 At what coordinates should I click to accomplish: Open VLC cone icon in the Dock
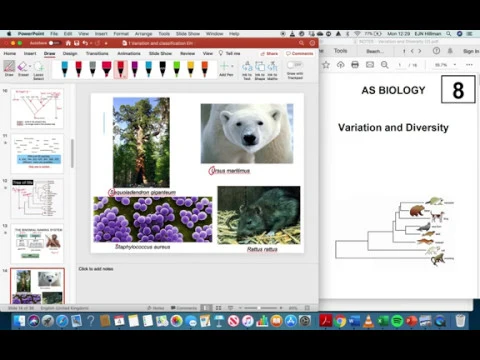coord(369,321)
